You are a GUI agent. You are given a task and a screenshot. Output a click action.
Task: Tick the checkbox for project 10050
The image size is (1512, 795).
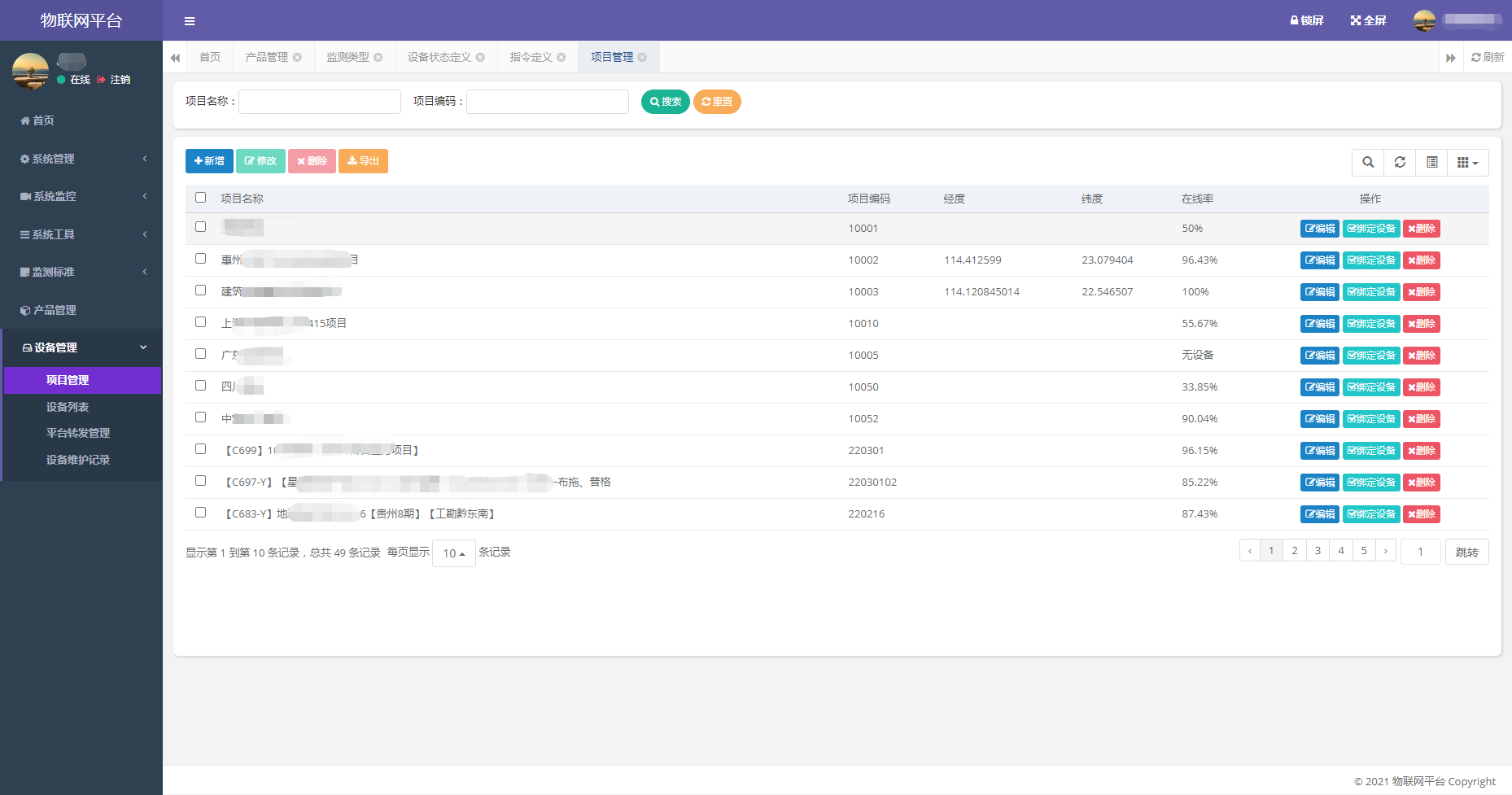201,386
